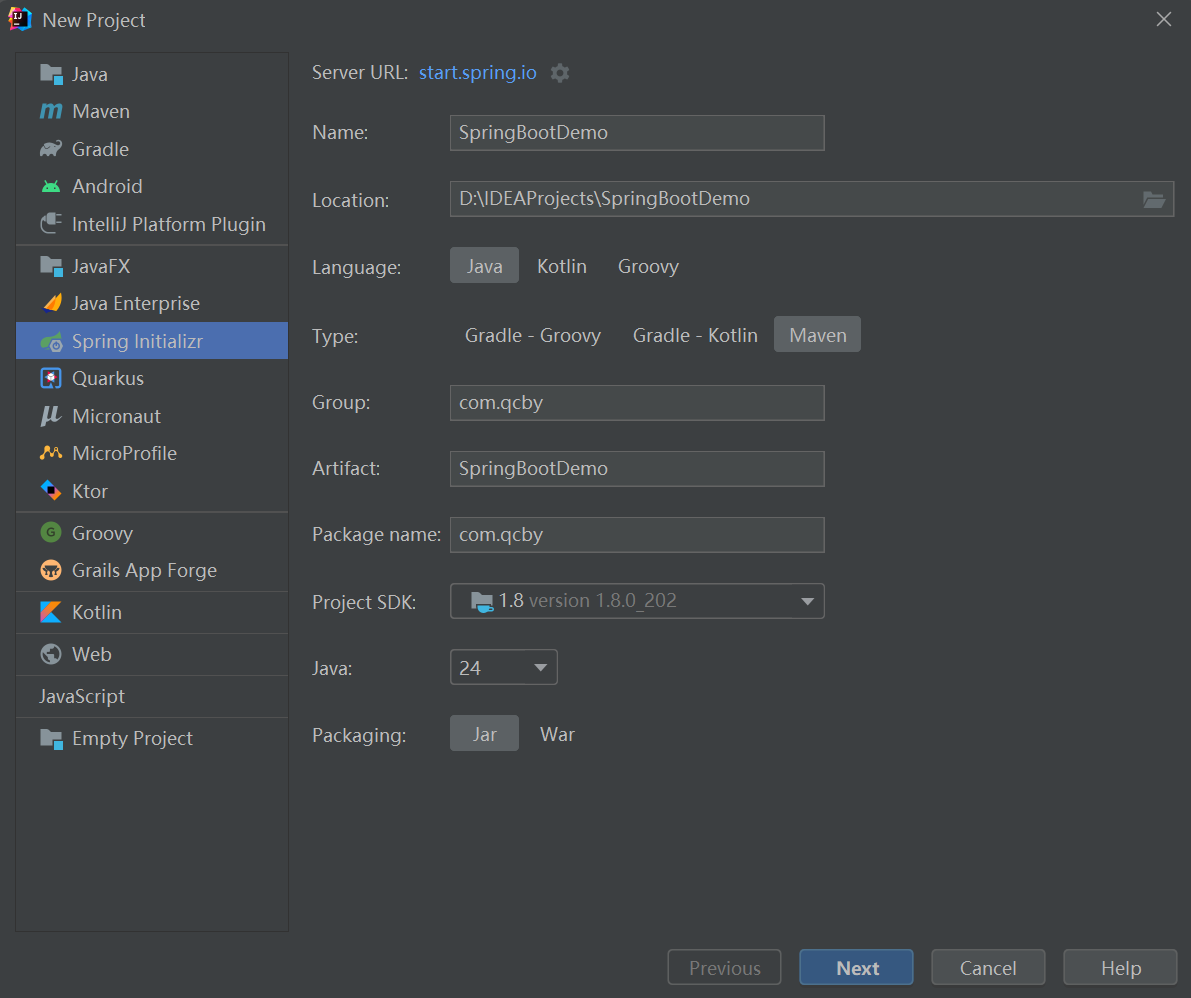1191x998 pixels.
Task: Select Groovy as the language
Action: [648, 267]
